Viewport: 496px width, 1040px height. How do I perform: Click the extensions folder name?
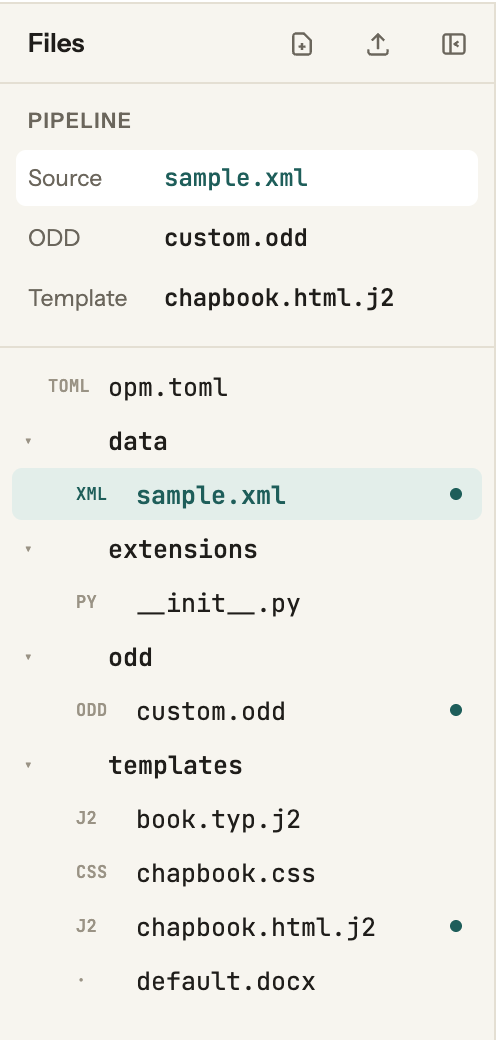pyautogui.click(x=182, y=550)
